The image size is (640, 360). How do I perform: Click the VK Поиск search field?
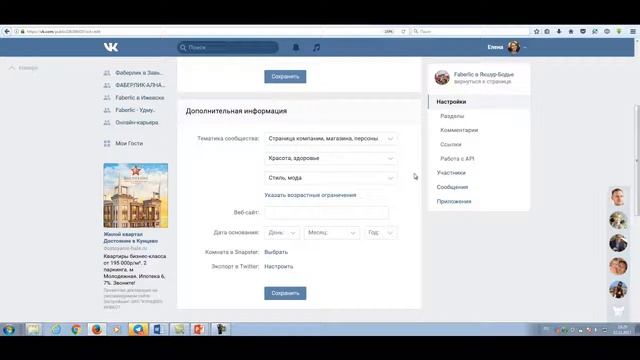[x=228, y=47]
